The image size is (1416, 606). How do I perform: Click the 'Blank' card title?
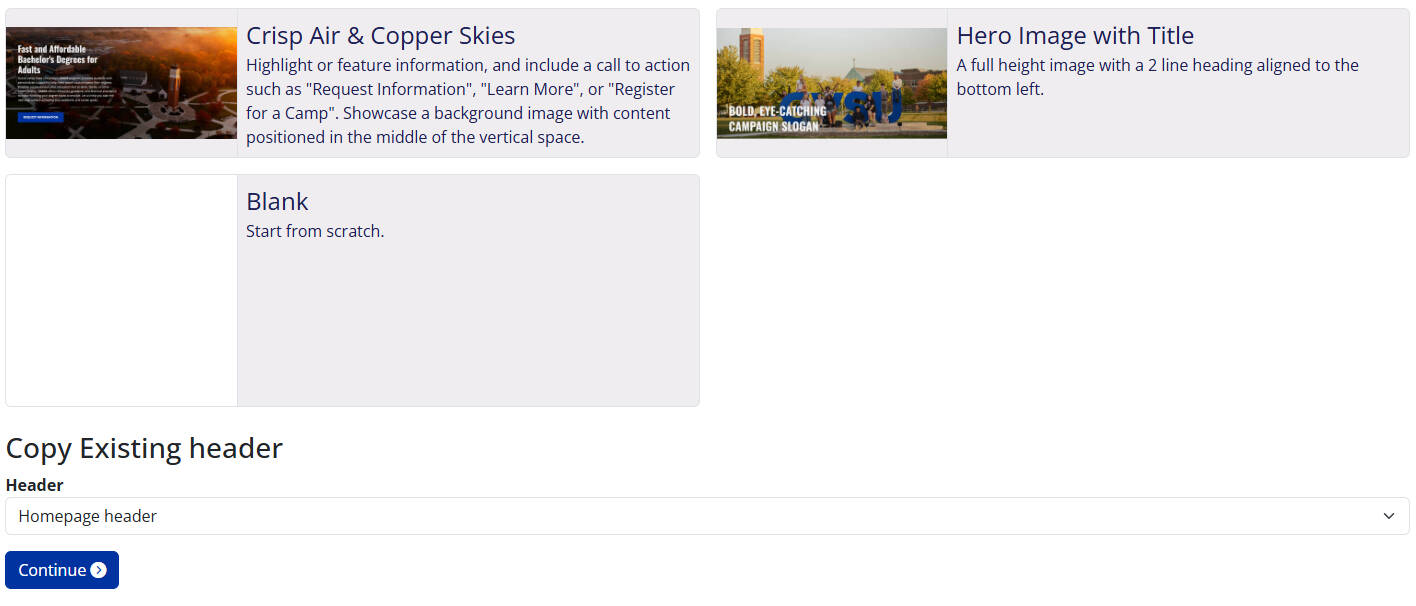[x=277, y=201]
